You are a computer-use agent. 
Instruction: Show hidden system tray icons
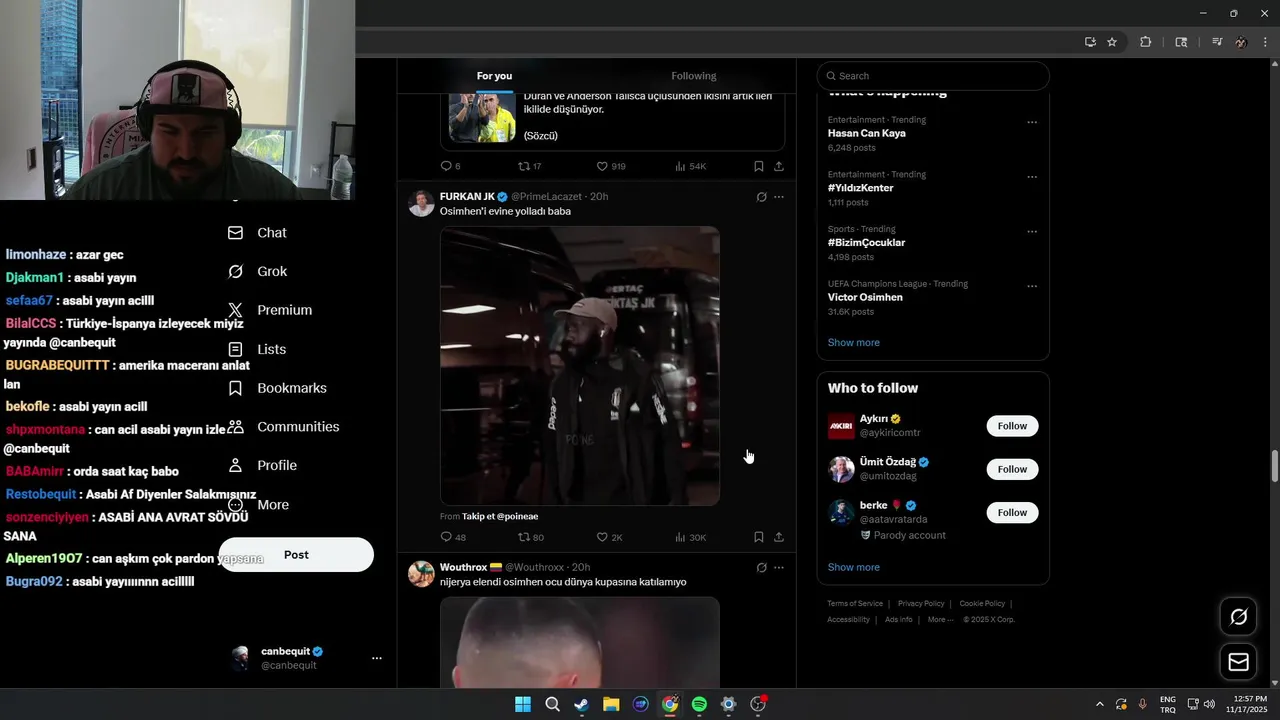click(1100, 705)
